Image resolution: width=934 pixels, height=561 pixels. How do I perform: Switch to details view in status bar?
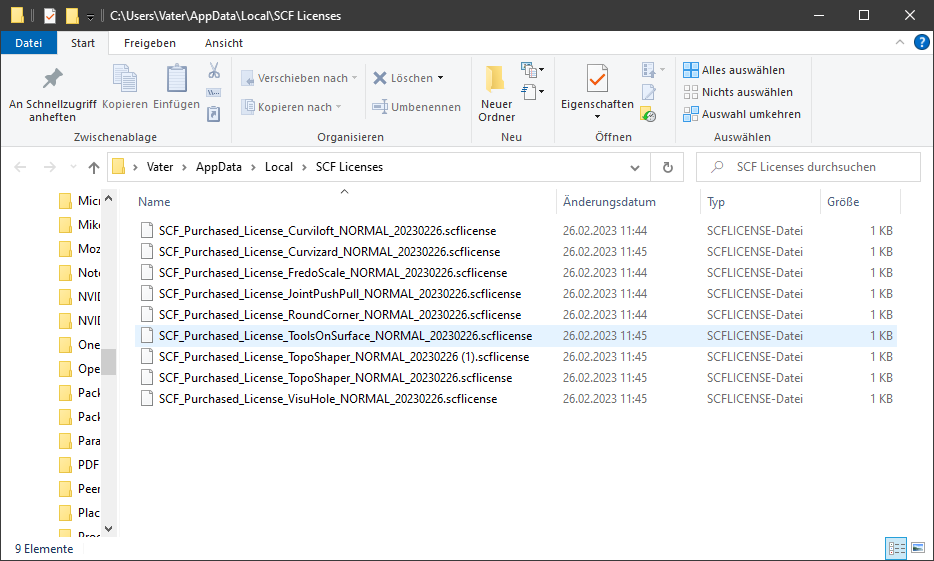[896, 549]
